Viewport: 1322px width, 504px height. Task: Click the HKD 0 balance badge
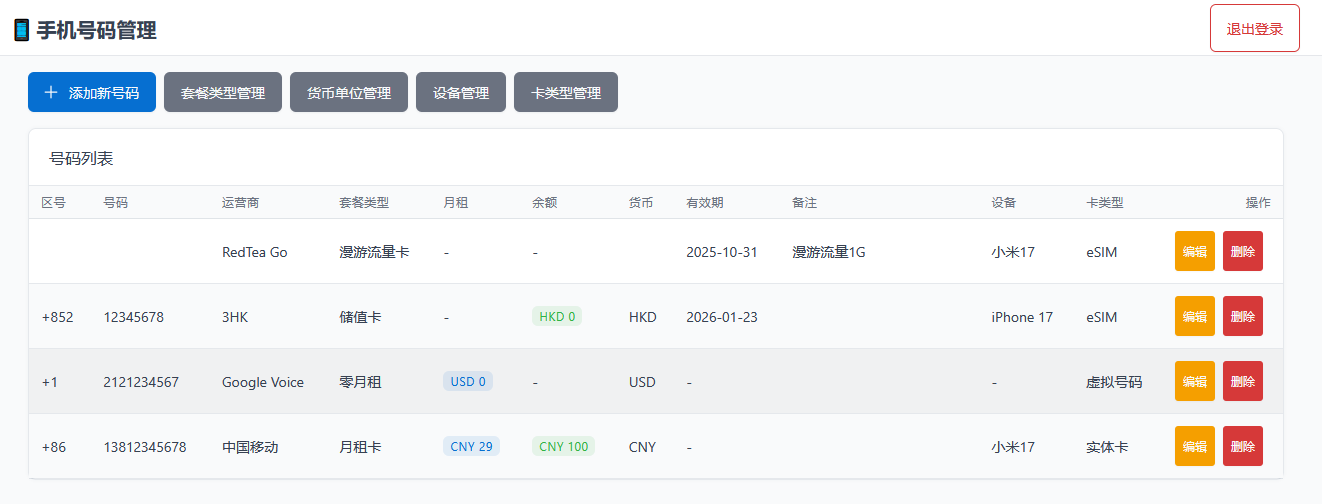pos(557,317)
